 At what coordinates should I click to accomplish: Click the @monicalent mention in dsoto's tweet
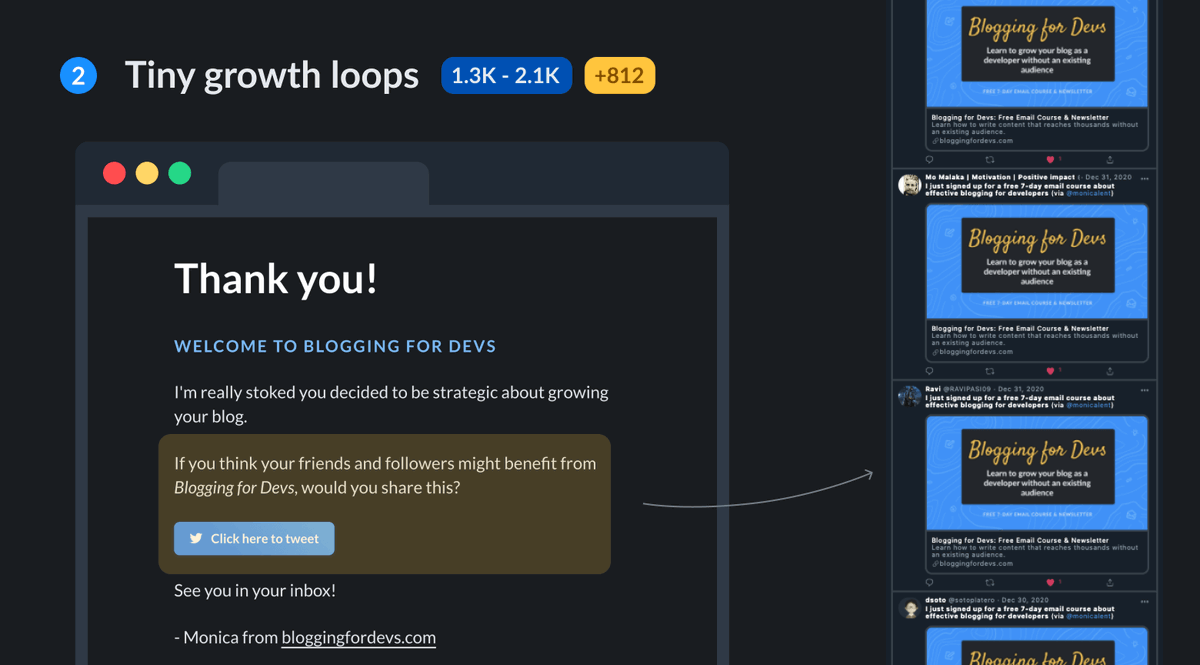coord(1089,616)
